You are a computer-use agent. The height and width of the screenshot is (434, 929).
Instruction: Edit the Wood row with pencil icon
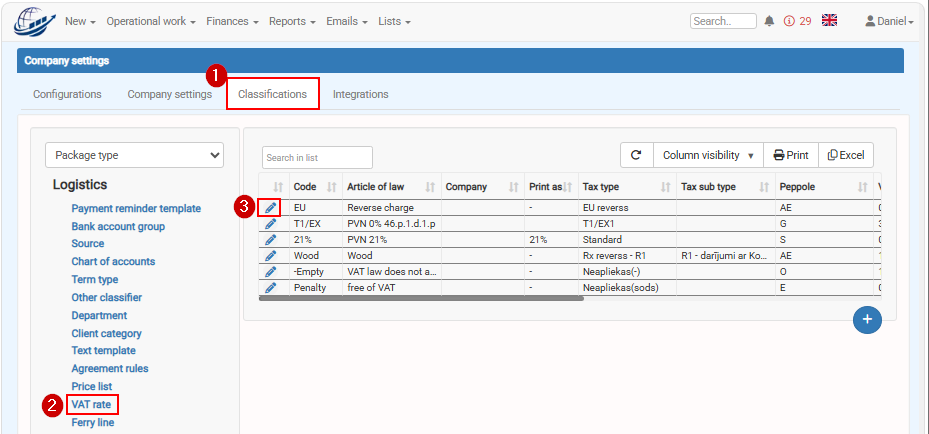[270, 256]
